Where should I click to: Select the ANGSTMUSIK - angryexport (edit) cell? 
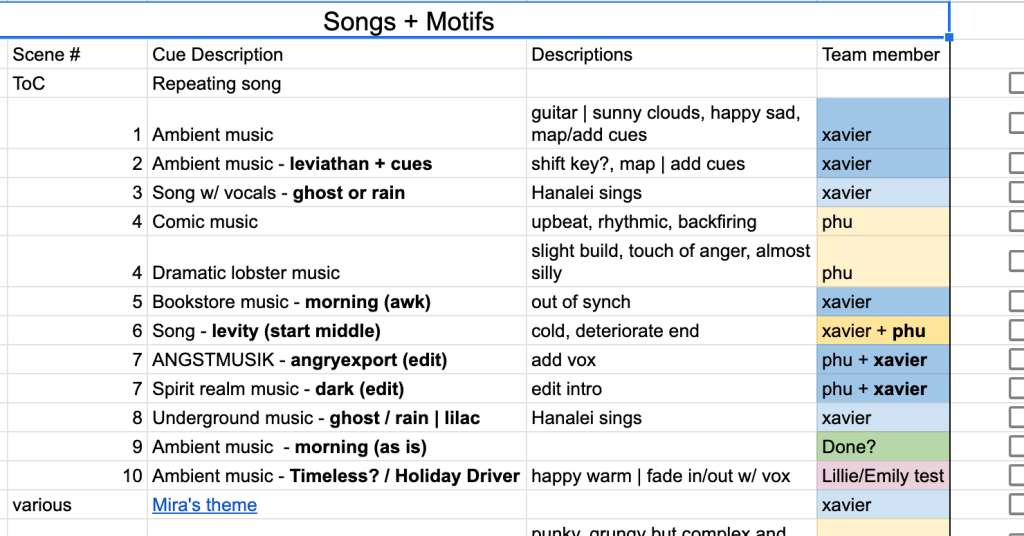coord(337,360)
